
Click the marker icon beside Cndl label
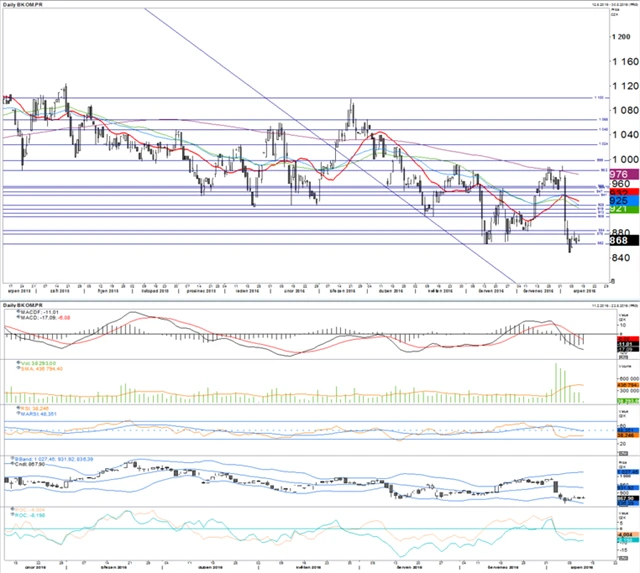13,464
